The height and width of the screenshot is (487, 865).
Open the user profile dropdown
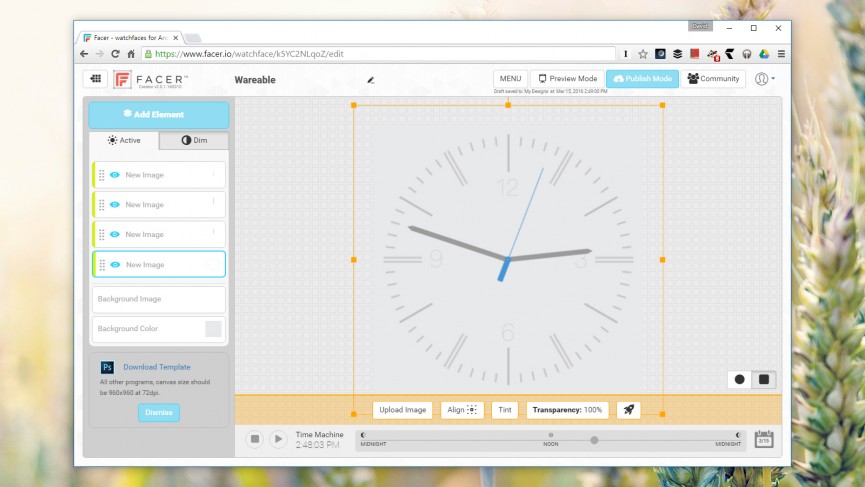pos(765,79)
